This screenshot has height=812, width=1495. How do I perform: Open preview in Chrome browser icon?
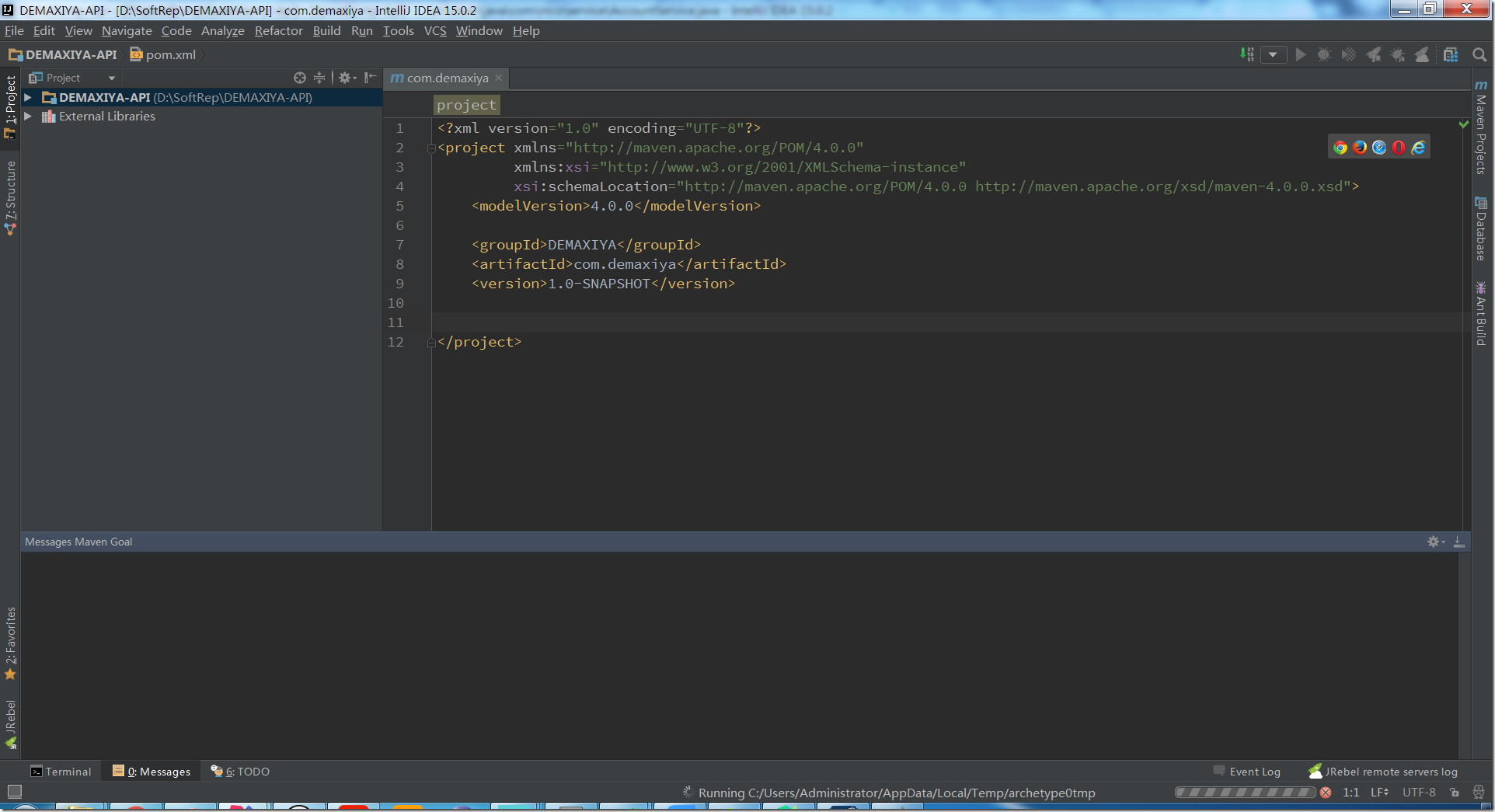click(x=1340, y=148)
